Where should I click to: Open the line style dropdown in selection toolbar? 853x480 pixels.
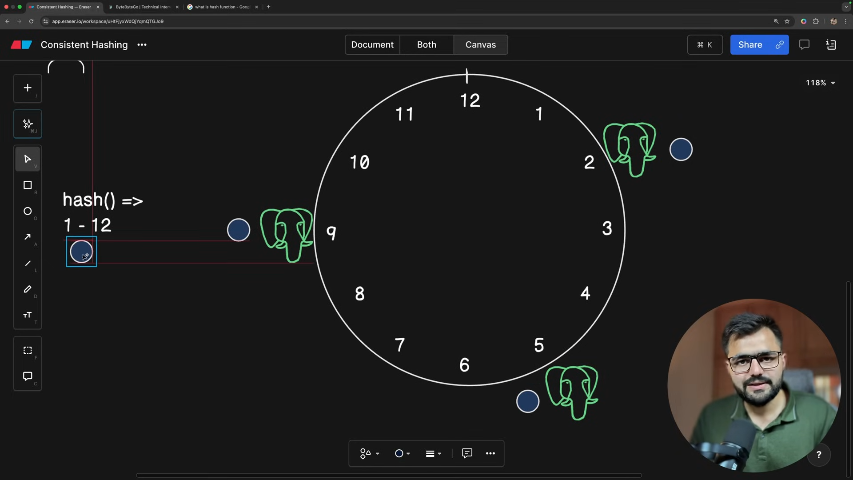click(x=433, y=453)
